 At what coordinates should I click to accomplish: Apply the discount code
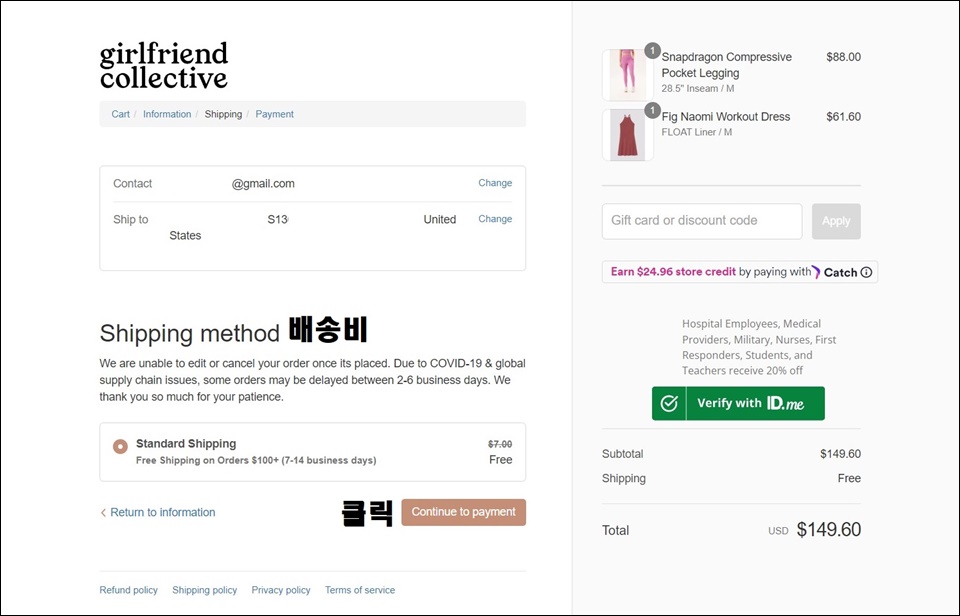coord(836,222)
